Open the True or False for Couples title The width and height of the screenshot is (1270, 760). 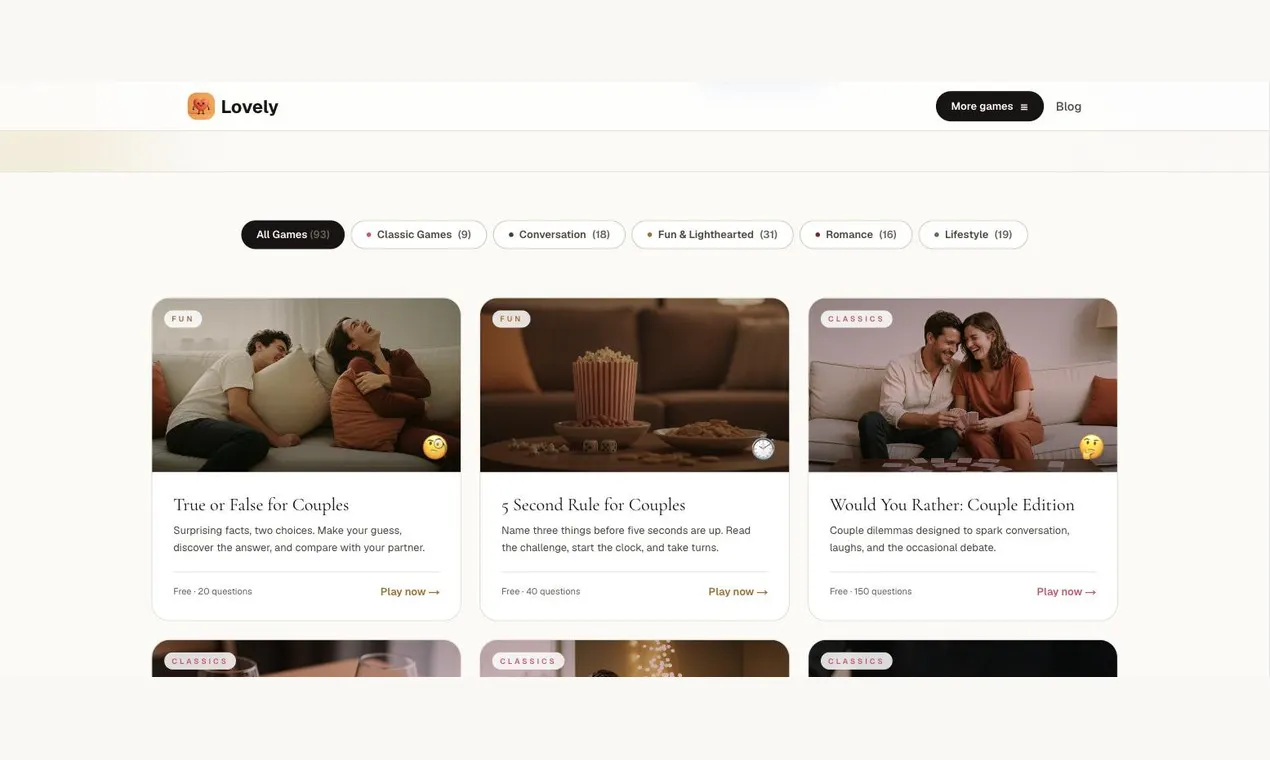coord(261,505)
